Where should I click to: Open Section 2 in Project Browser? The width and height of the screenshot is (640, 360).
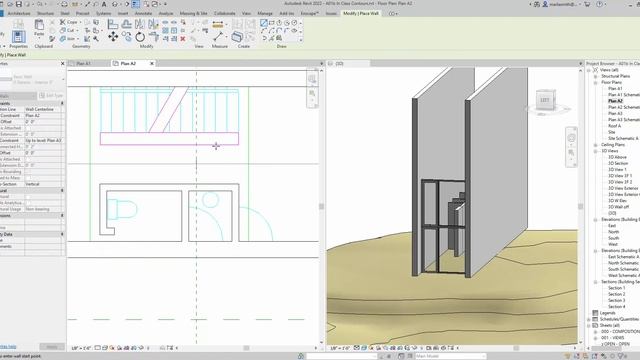coord(616,294)
